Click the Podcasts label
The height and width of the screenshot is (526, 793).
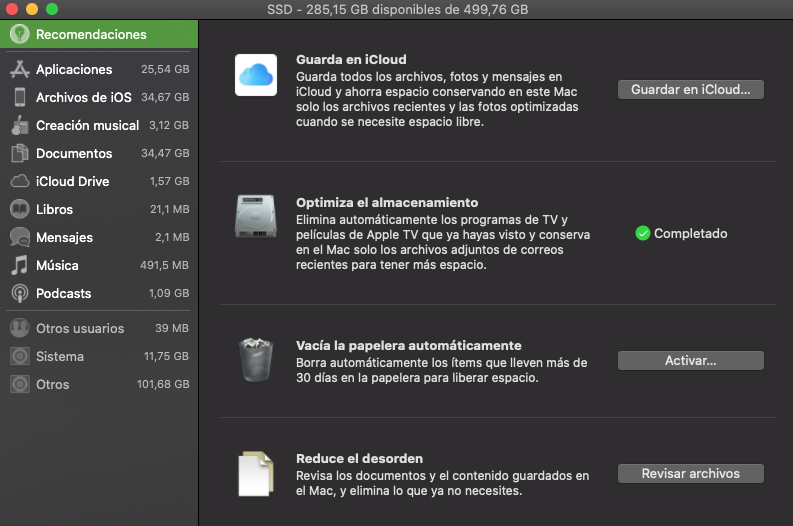[x=64, y=293]
